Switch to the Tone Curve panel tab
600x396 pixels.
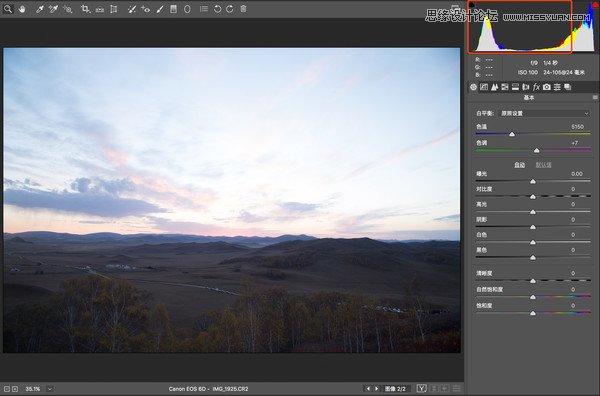(x=484, y=87)
